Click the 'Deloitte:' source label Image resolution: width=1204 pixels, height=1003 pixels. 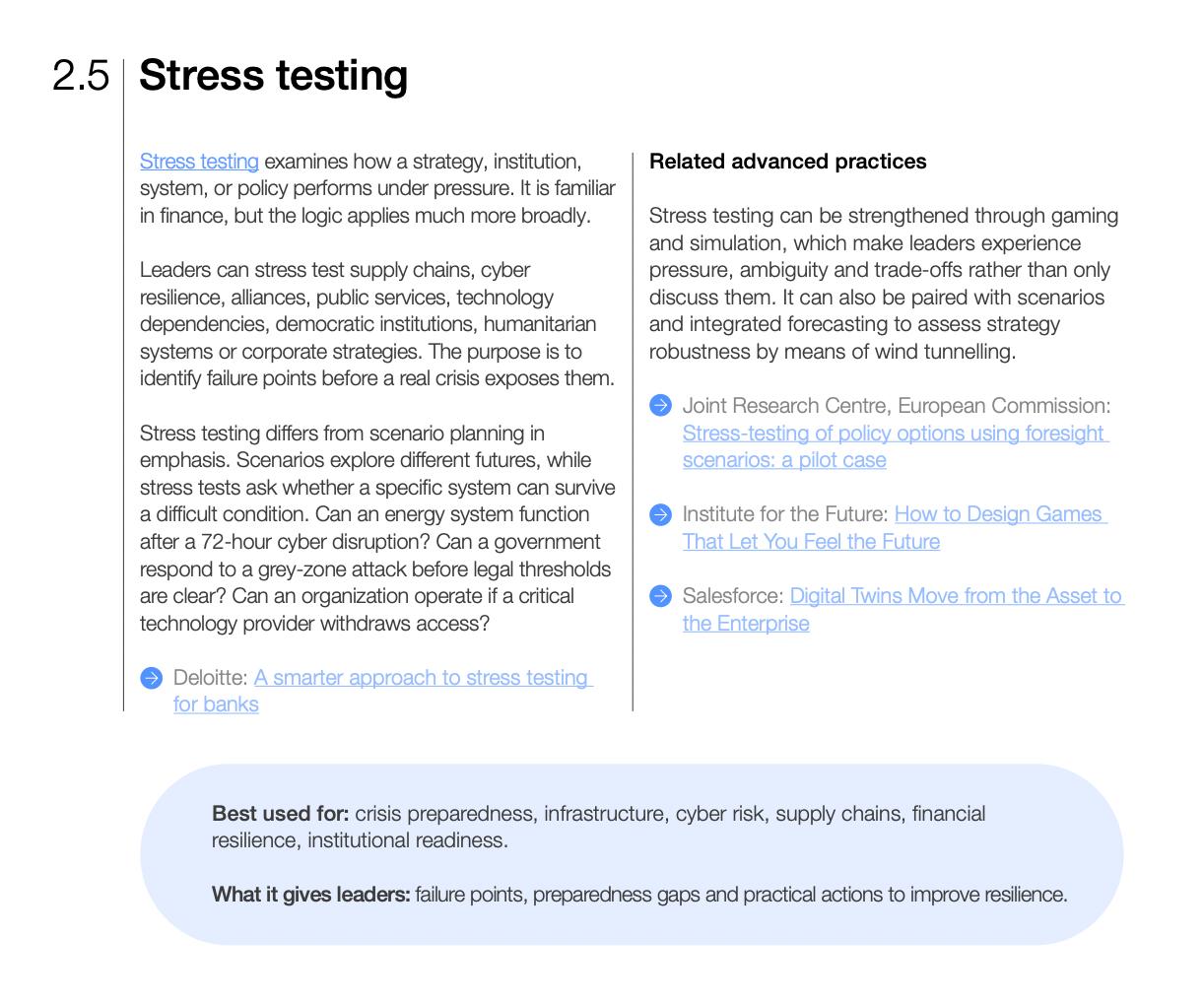(210, 677)
